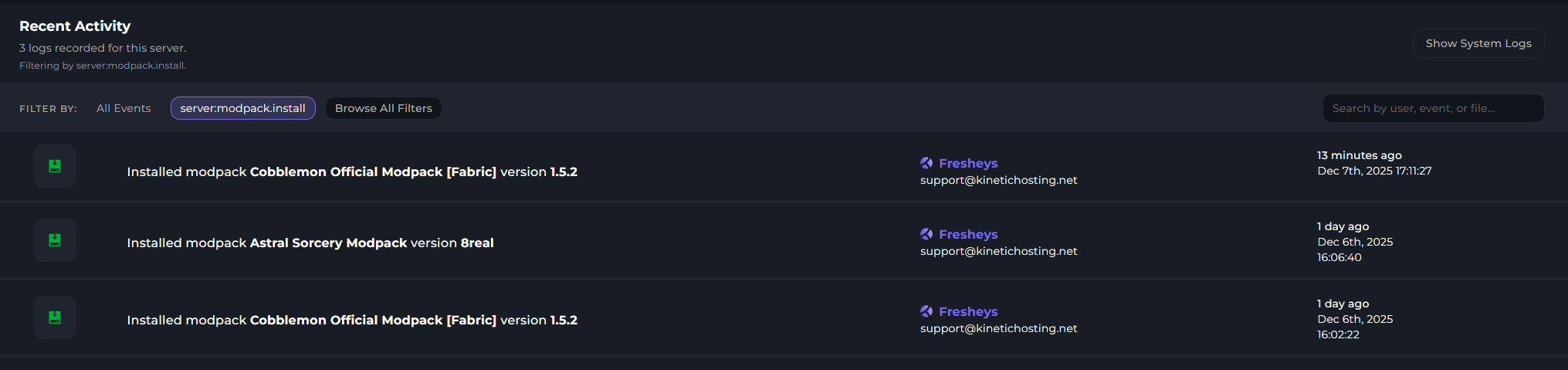Click the Recent Activity heading
Screen dimensions: 1568x370
coord(75,26)
